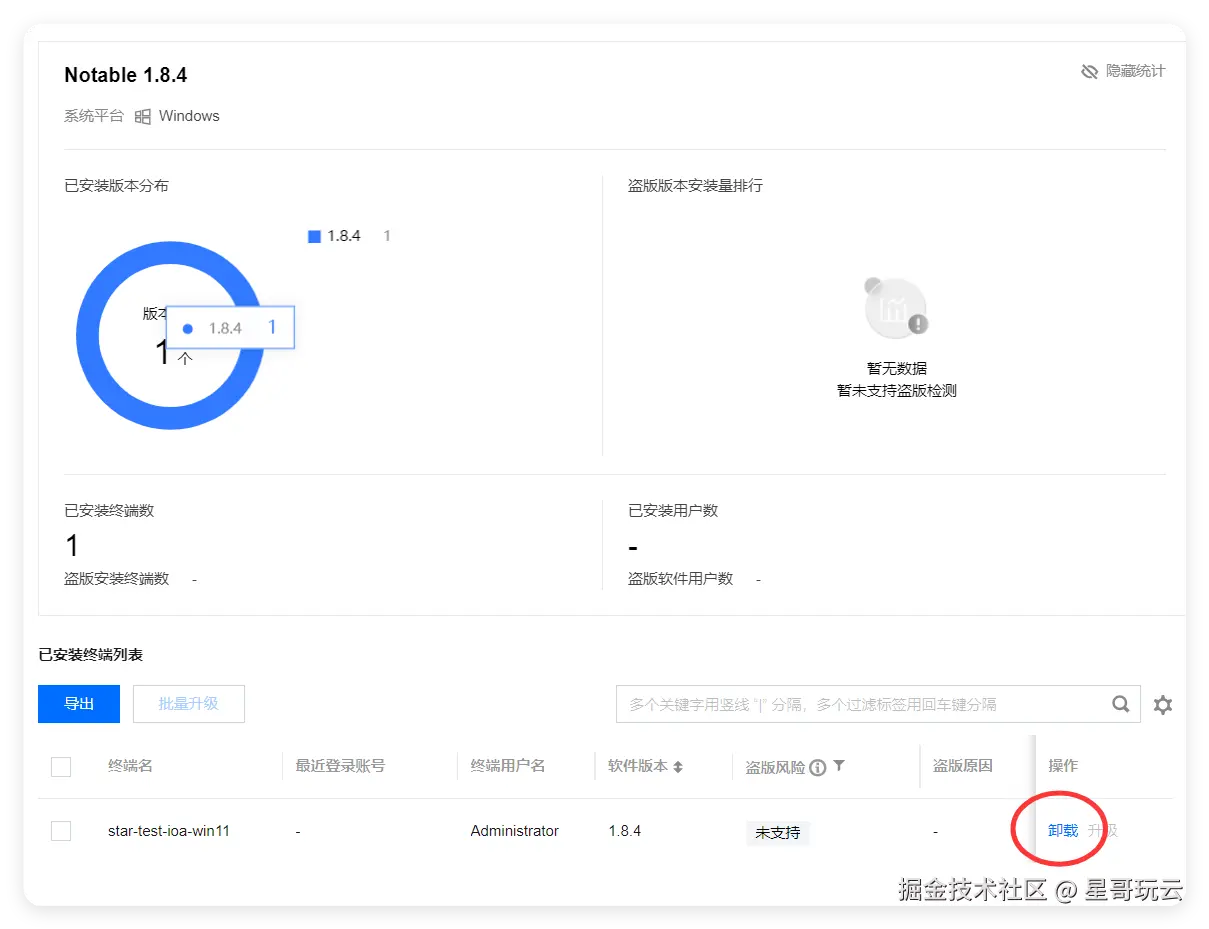Image resolution: width=1209 pixels, height=929 pixels.
Task: Click the 1.8.4 version cell in table
Action: pyautogui.click(x=625, y=831)
